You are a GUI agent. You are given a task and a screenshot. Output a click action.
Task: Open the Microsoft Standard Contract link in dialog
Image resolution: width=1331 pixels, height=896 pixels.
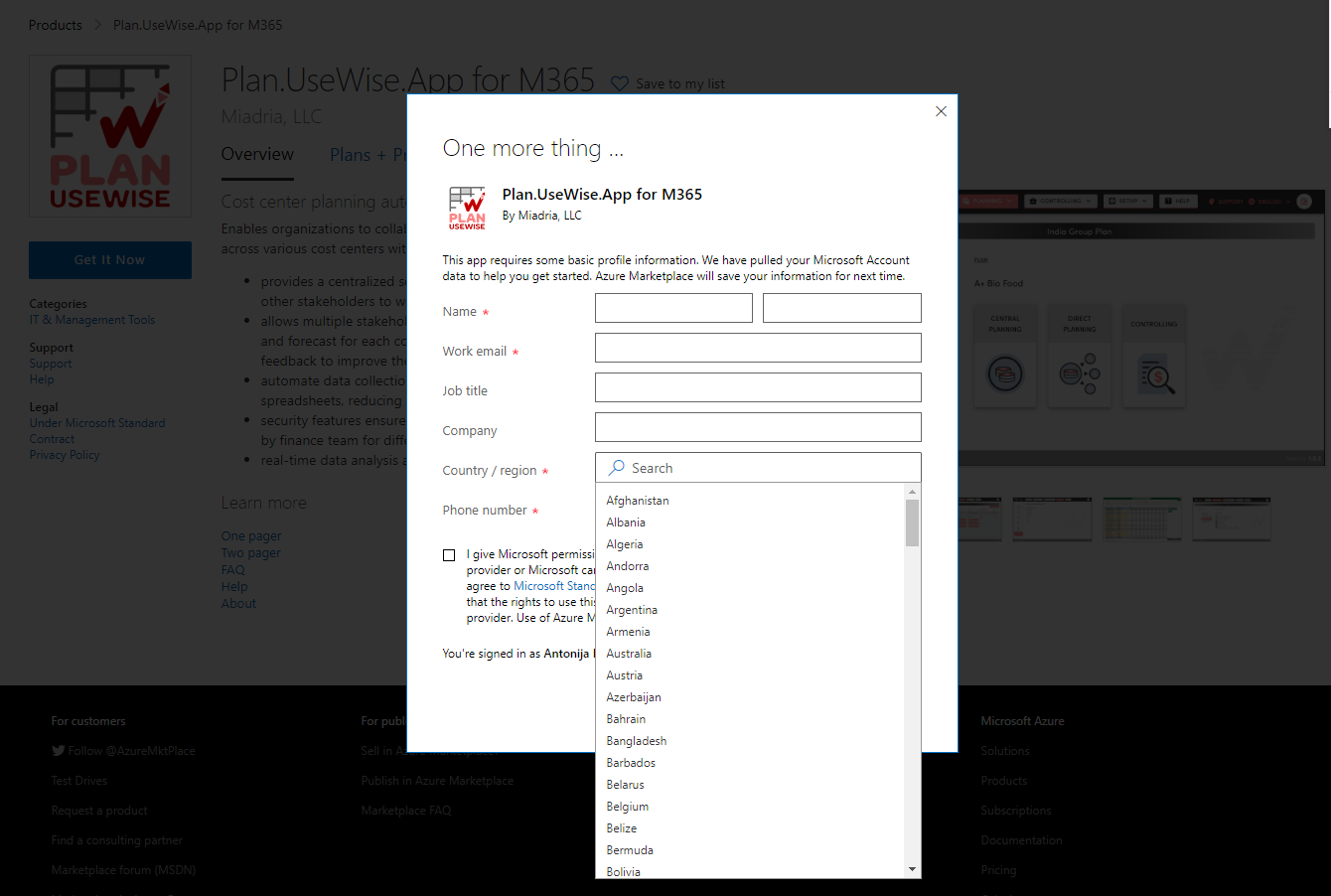point(554,586)
